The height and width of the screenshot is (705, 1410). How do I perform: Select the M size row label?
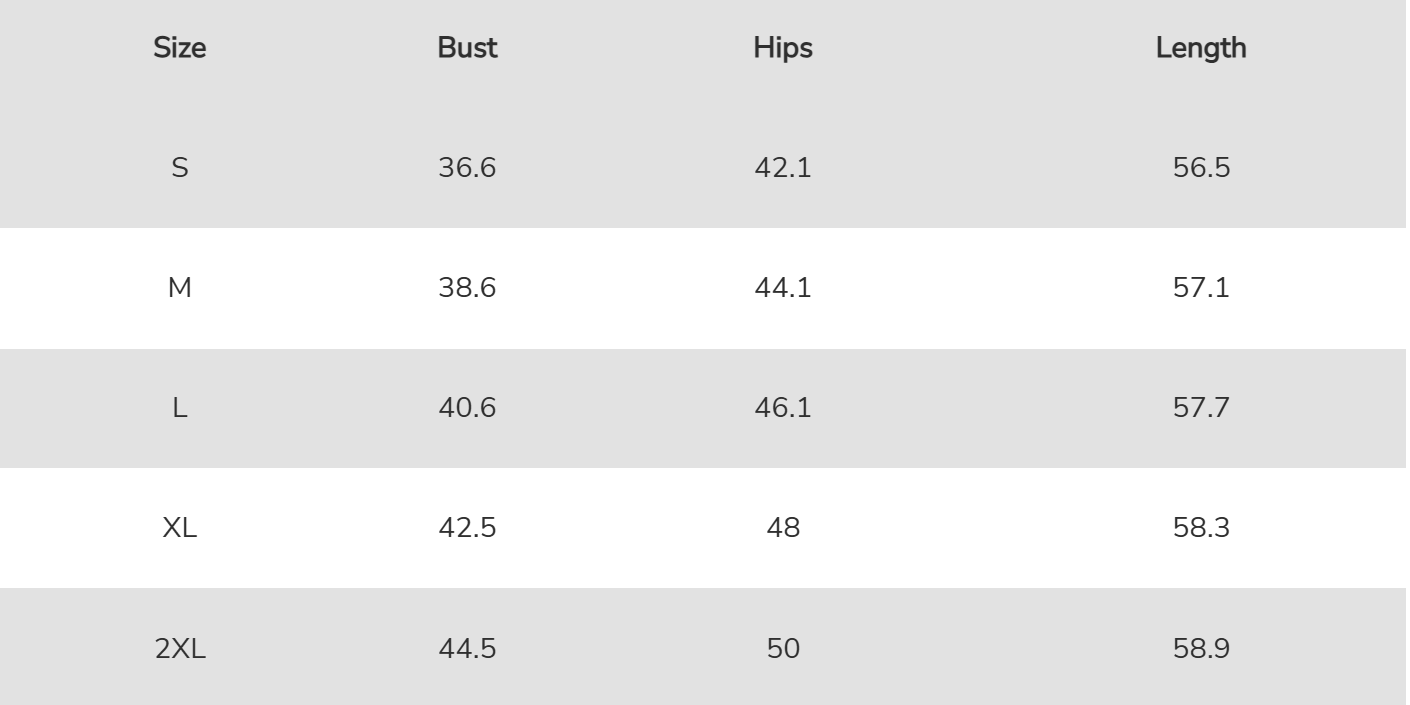pos(180,288)
